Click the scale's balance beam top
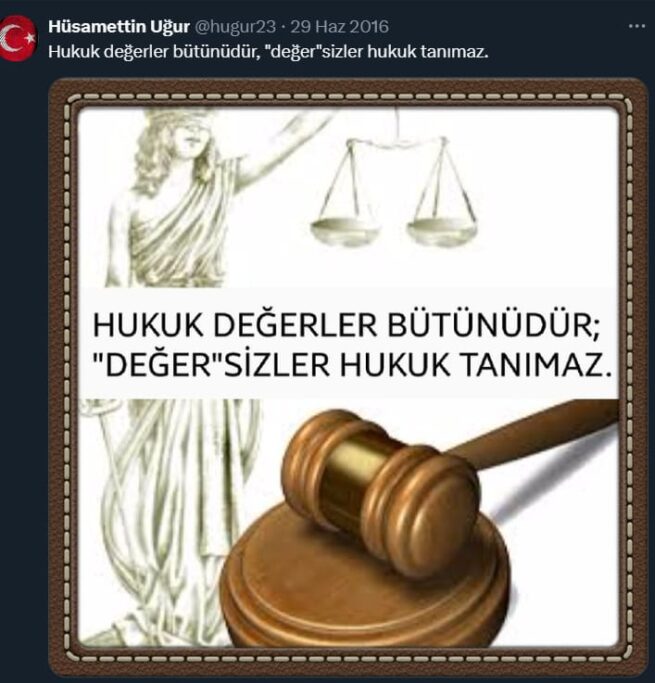This screenshot has width=655, height=683. click(x=396, y=142)
